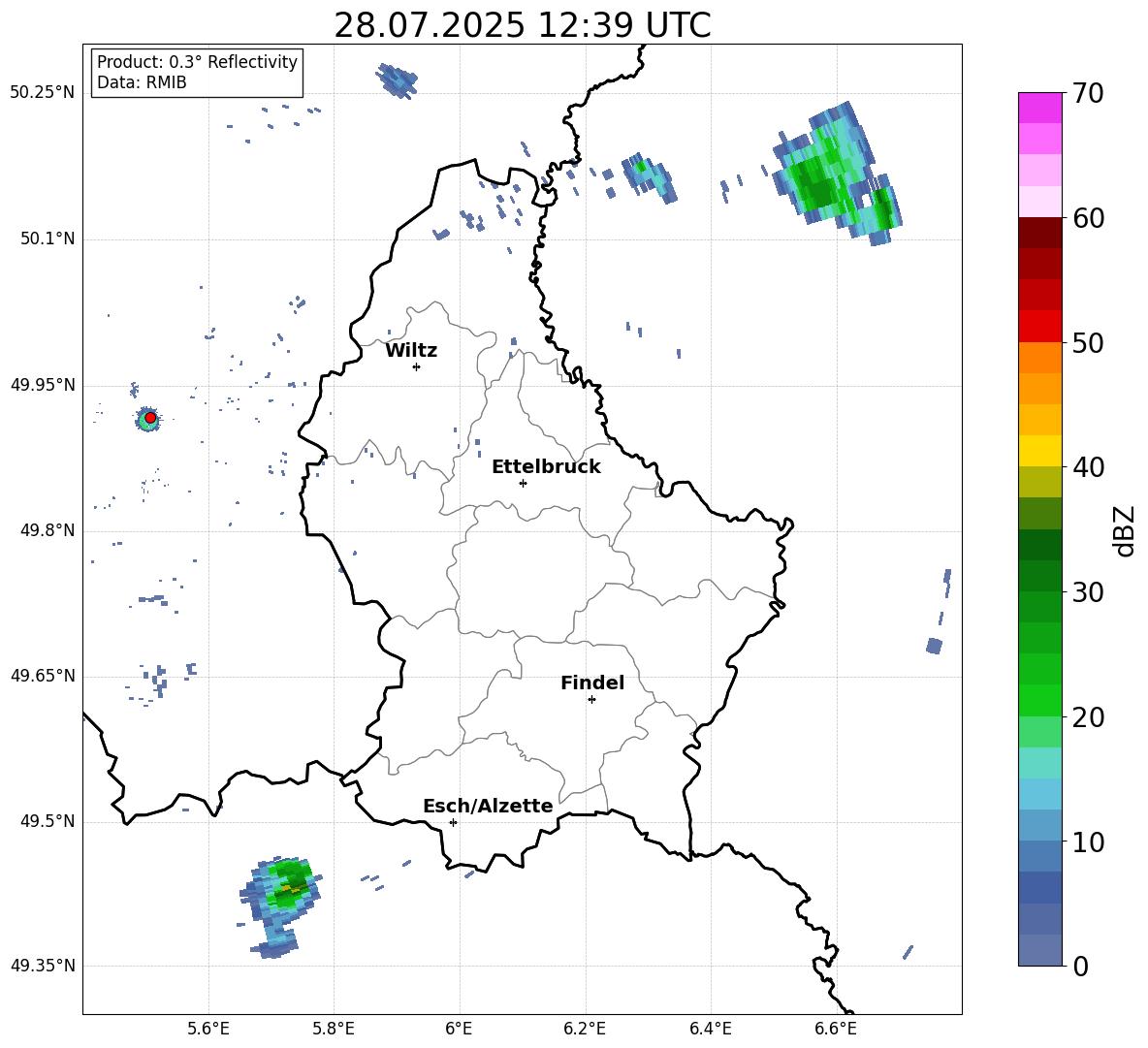Viewport: 1148px width, 1048px height.
Task: Click the 6°E longitude label
Action: [x=459, y=1029]
